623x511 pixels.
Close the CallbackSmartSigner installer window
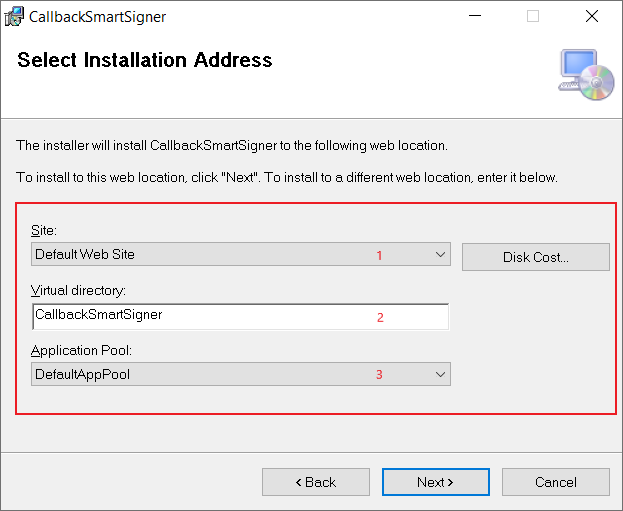coord(592,16)
